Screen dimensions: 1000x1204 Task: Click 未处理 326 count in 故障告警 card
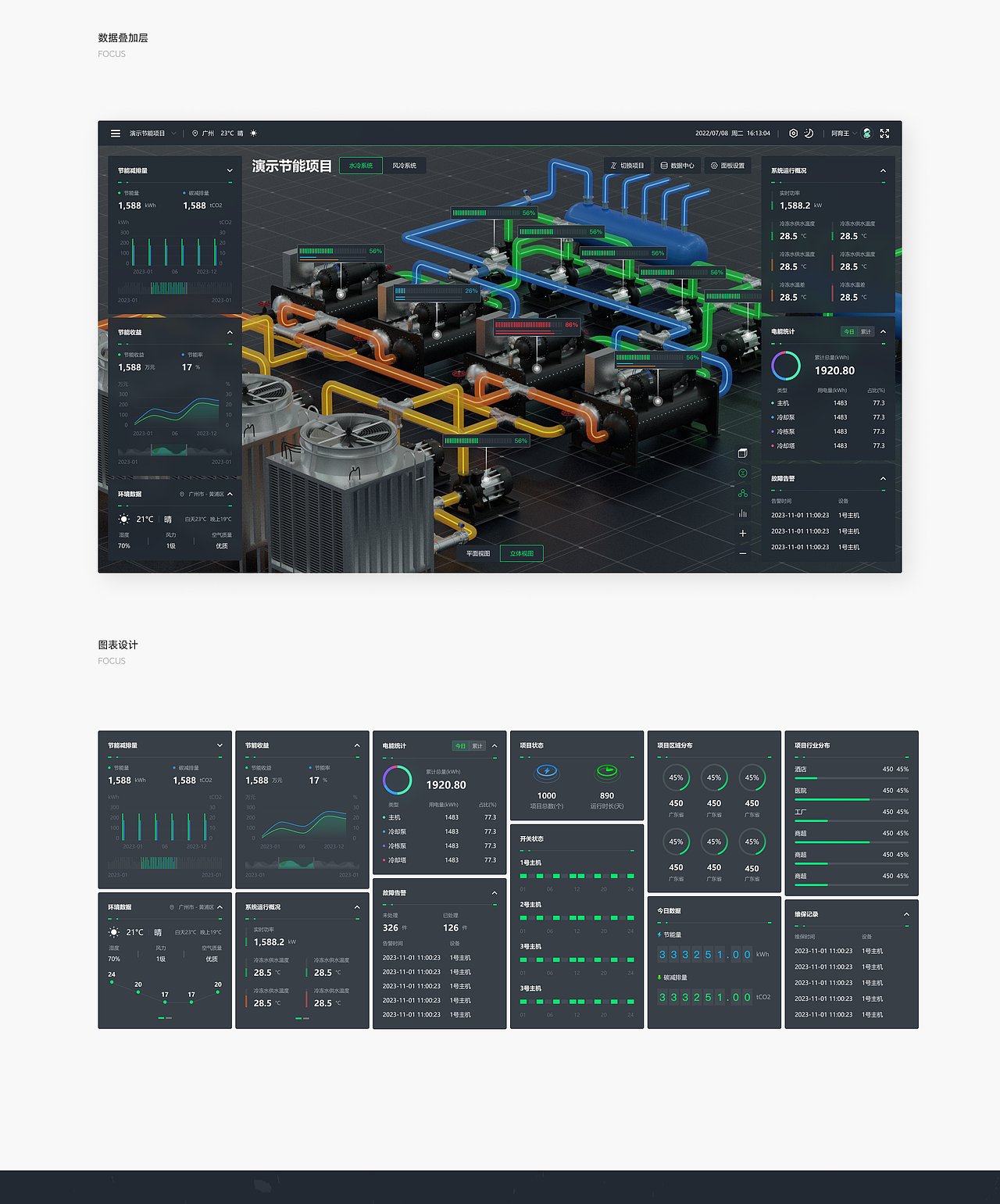point(395,928)
